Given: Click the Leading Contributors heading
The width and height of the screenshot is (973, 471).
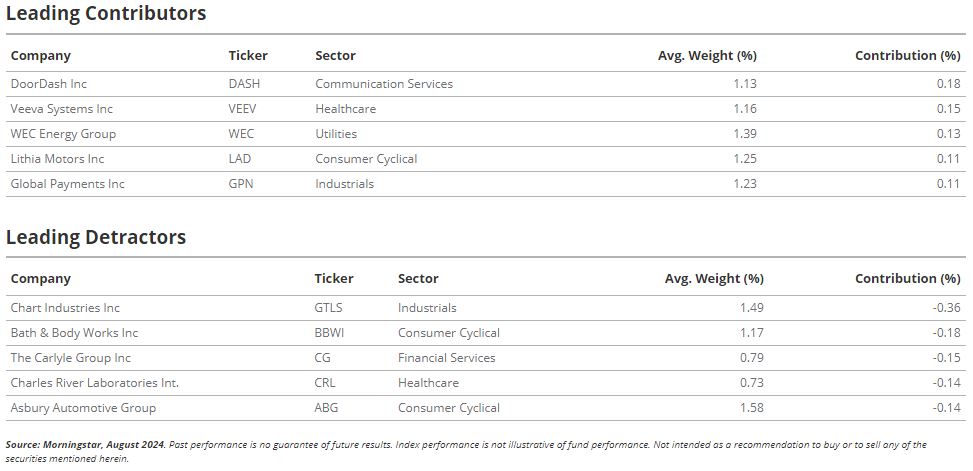Looking at the screenshot, I should point(106,13).
